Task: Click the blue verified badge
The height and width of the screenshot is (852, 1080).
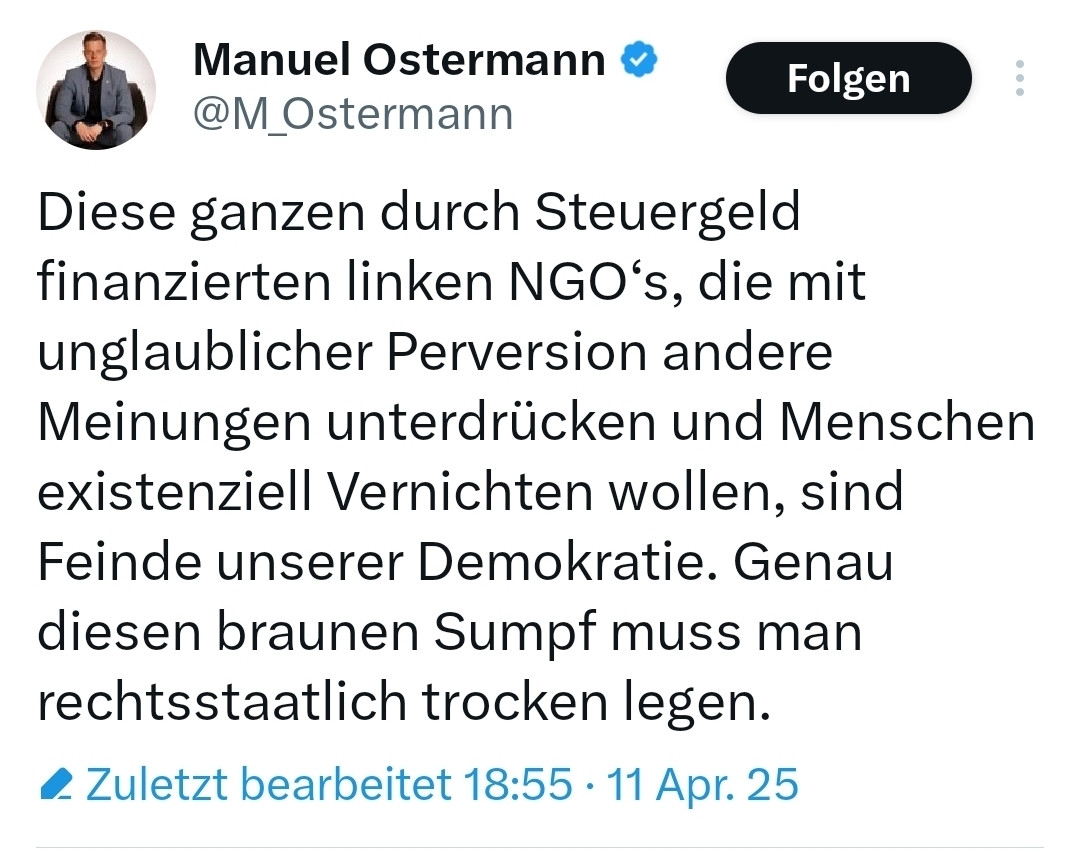Action: 639,60
